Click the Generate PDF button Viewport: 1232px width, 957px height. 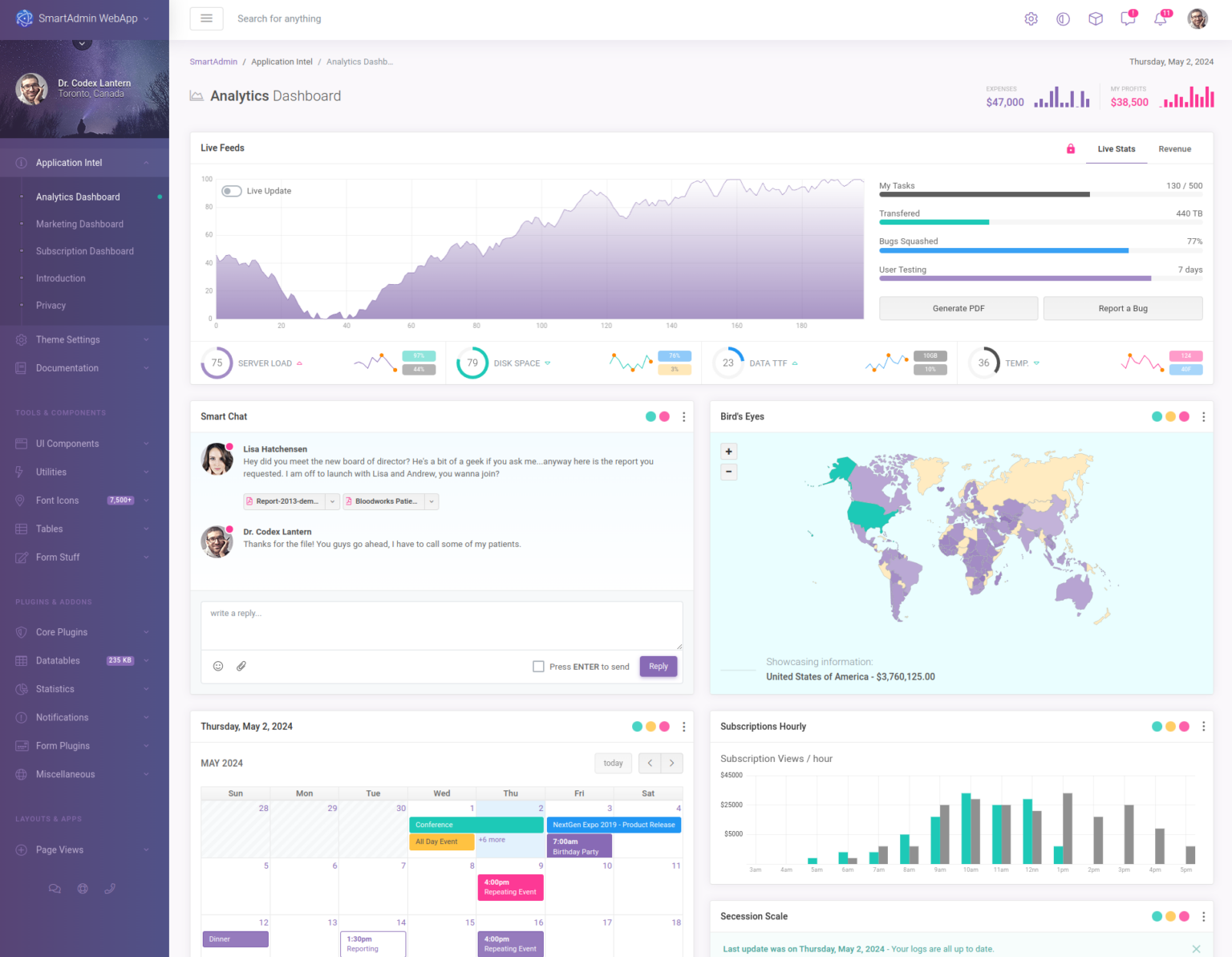point(958,308)
